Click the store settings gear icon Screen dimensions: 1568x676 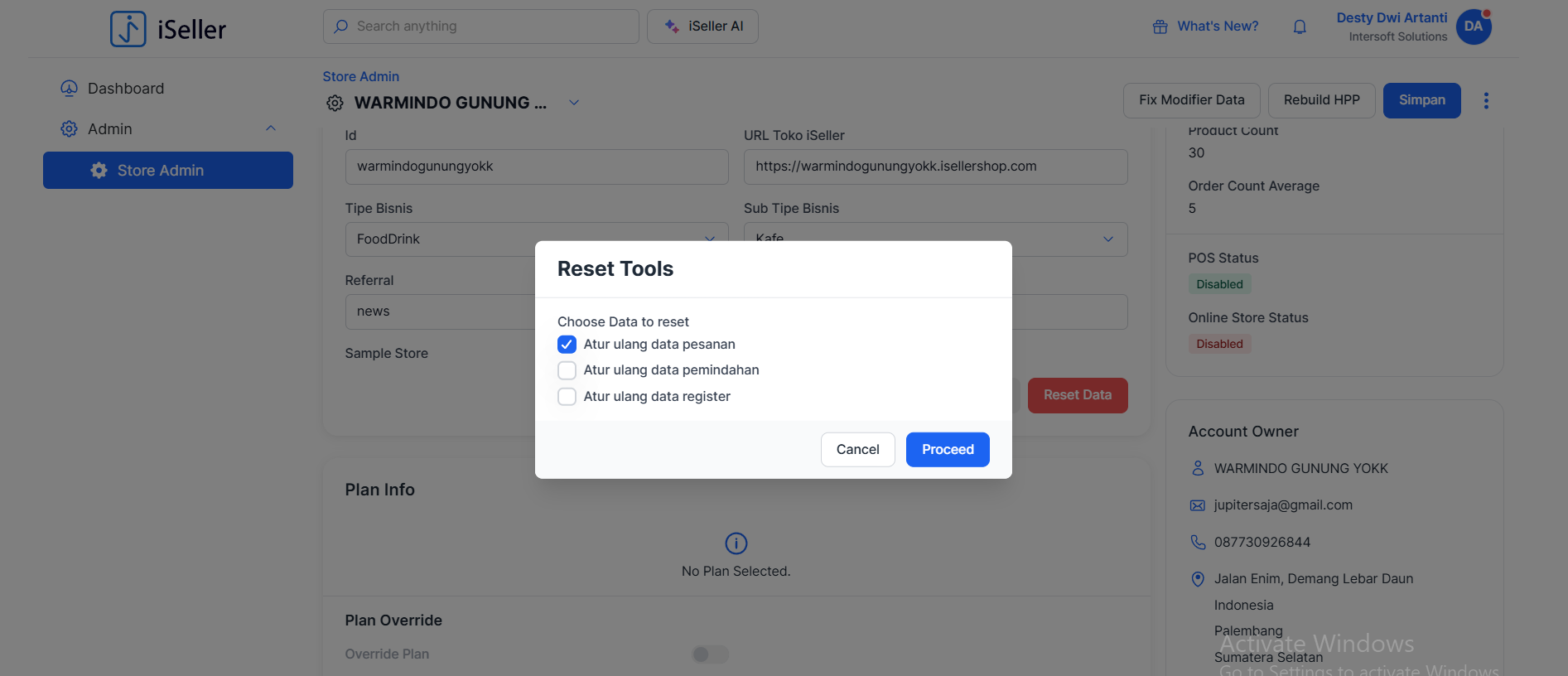[335, 103]
